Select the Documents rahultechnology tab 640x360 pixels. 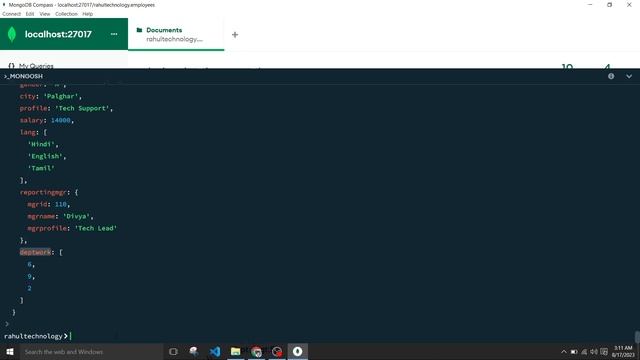tap(176, 34)
